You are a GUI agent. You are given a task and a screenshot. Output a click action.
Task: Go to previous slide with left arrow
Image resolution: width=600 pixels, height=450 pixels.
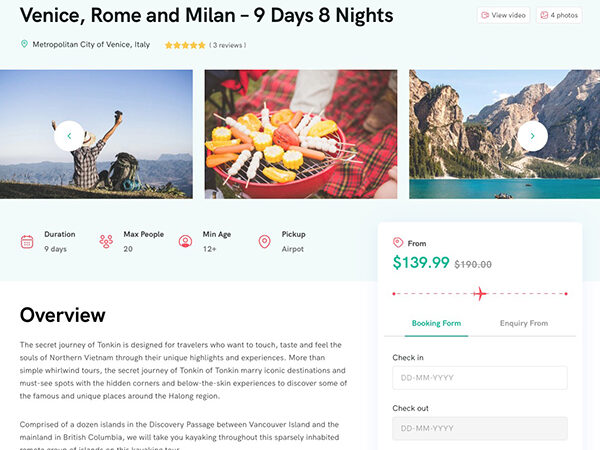pyautogui.click(x=69, y=136)
